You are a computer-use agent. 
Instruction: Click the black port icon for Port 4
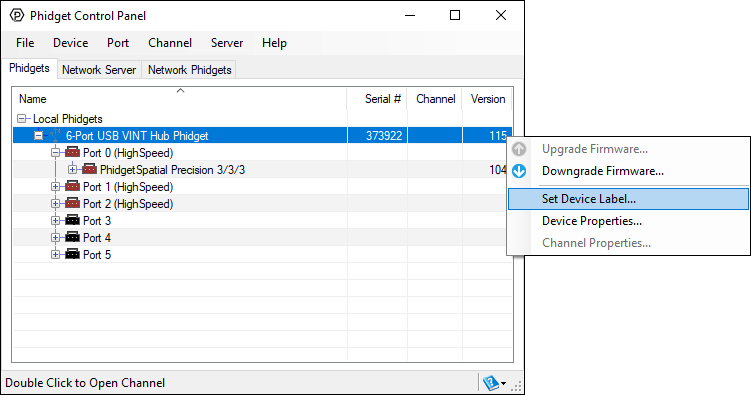click(x=72, y=237)
